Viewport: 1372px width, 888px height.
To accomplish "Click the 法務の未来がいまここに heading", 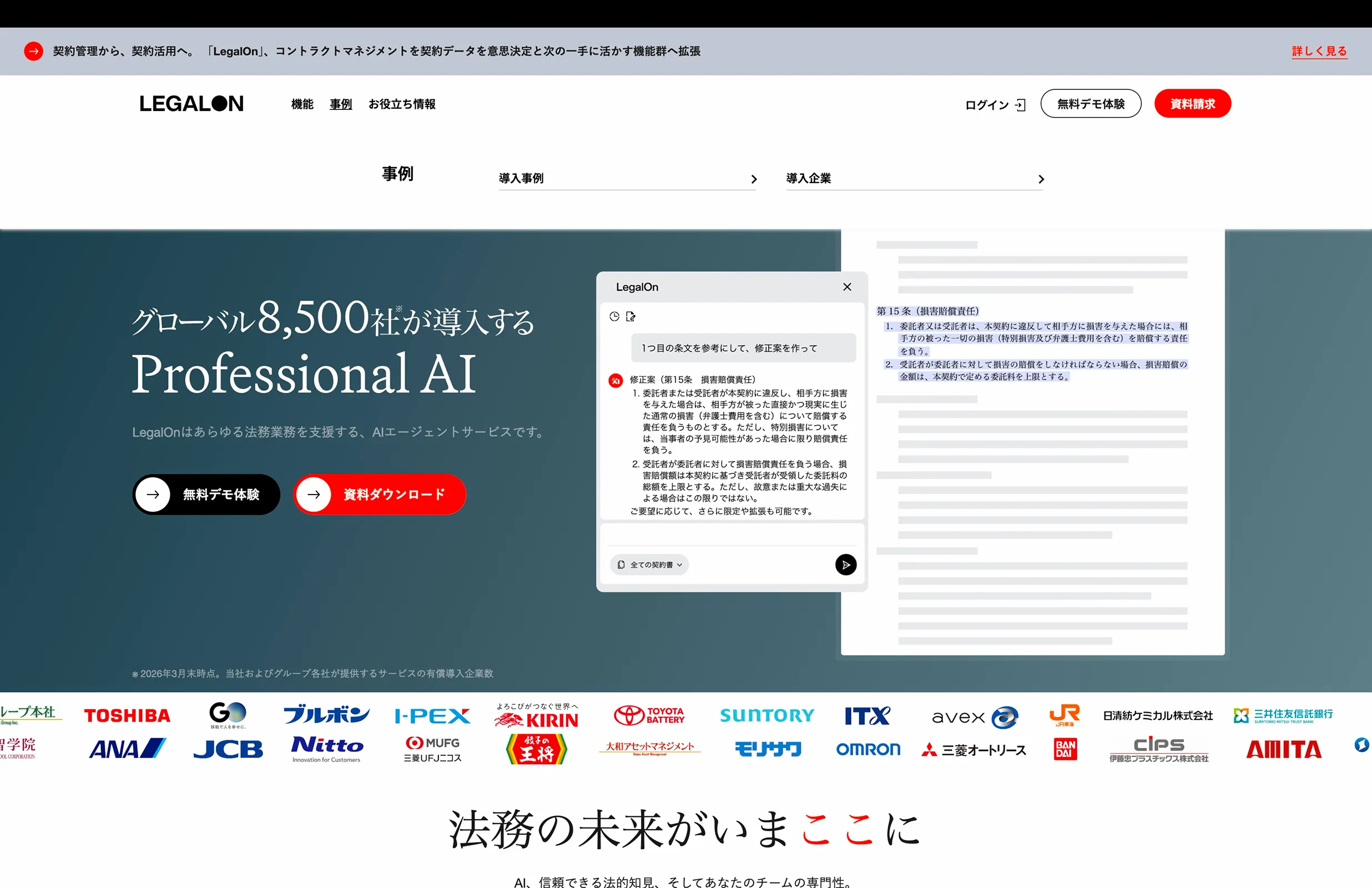I will coord(685,830).
